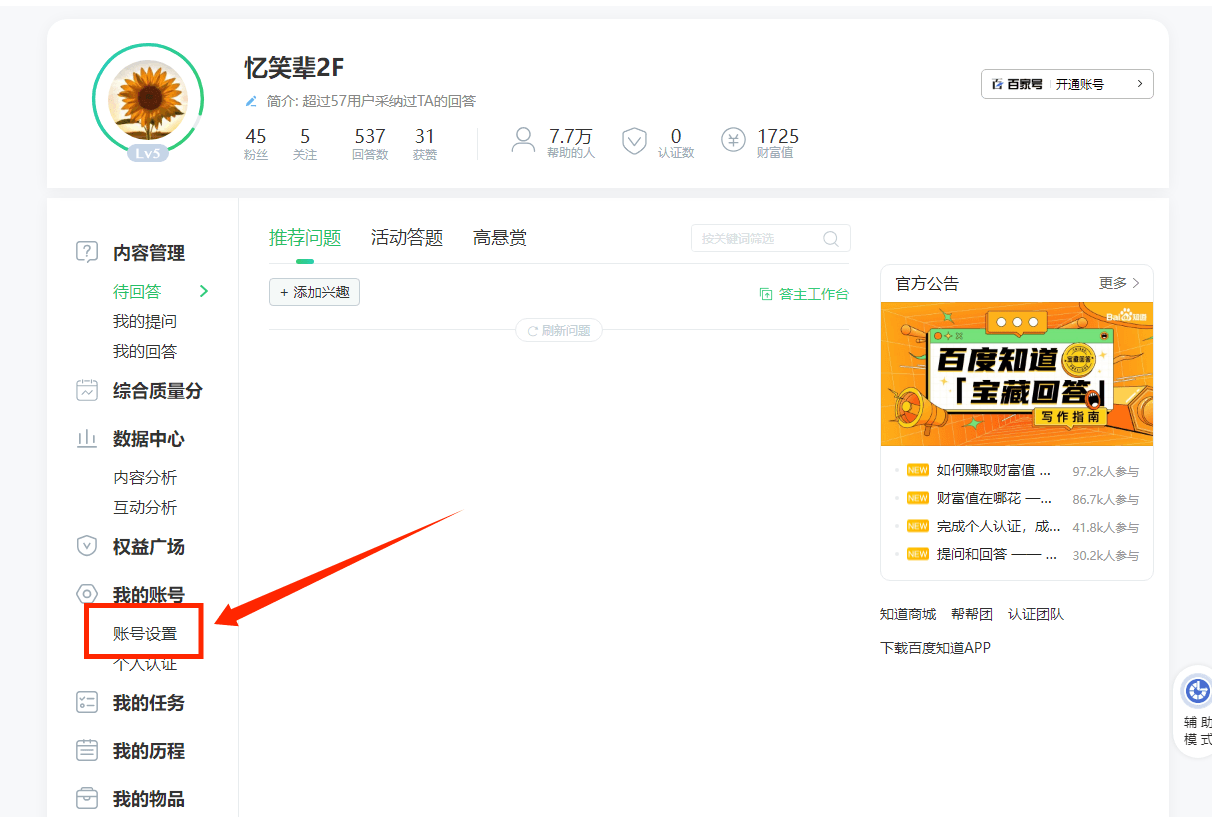This screenshot has width=1212, height=817.
Task: Select 待回答 in the sidebar
Action: [137, 292]
